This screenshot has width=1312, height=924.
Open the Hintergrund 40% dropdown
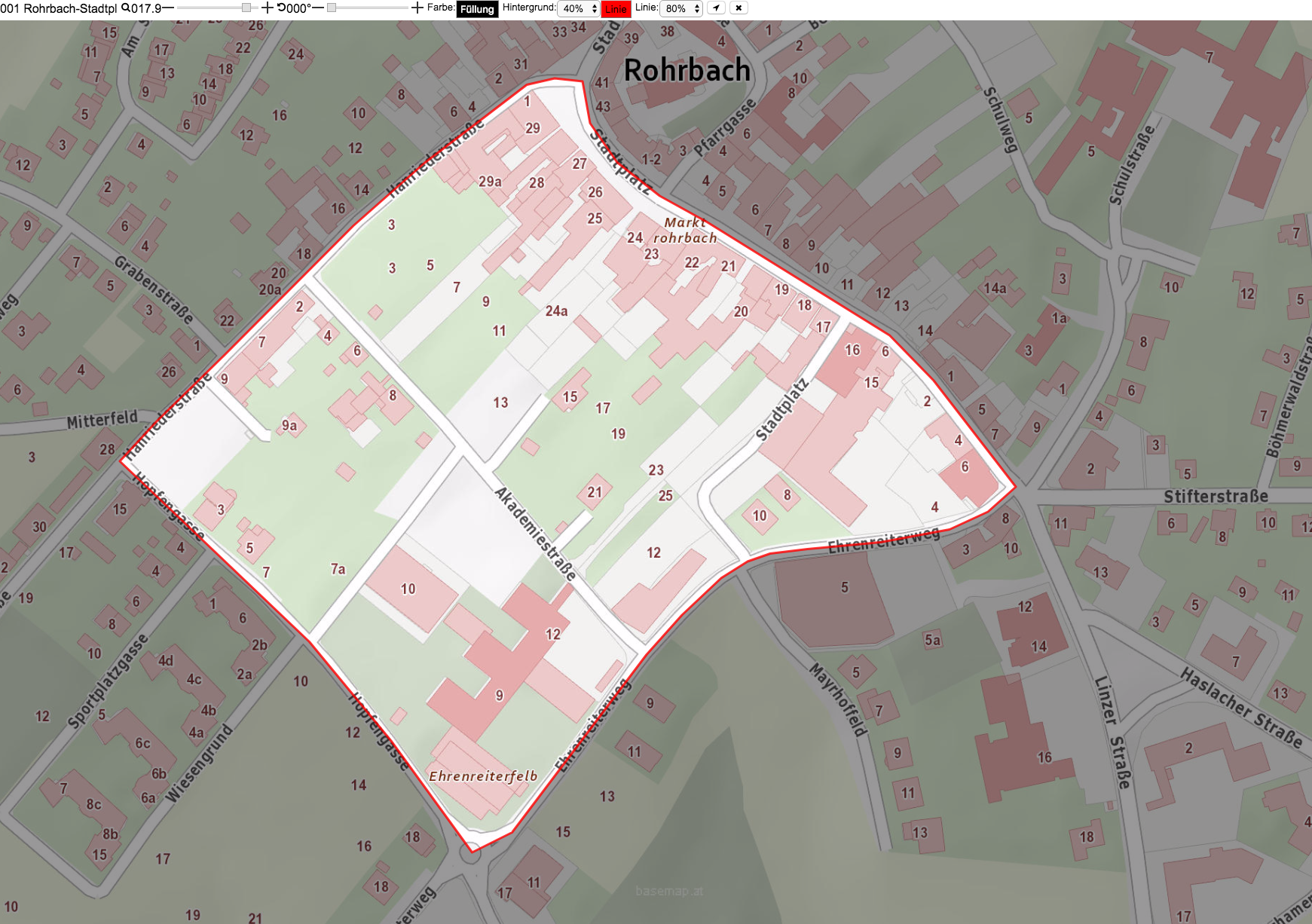tap(579, 8)
